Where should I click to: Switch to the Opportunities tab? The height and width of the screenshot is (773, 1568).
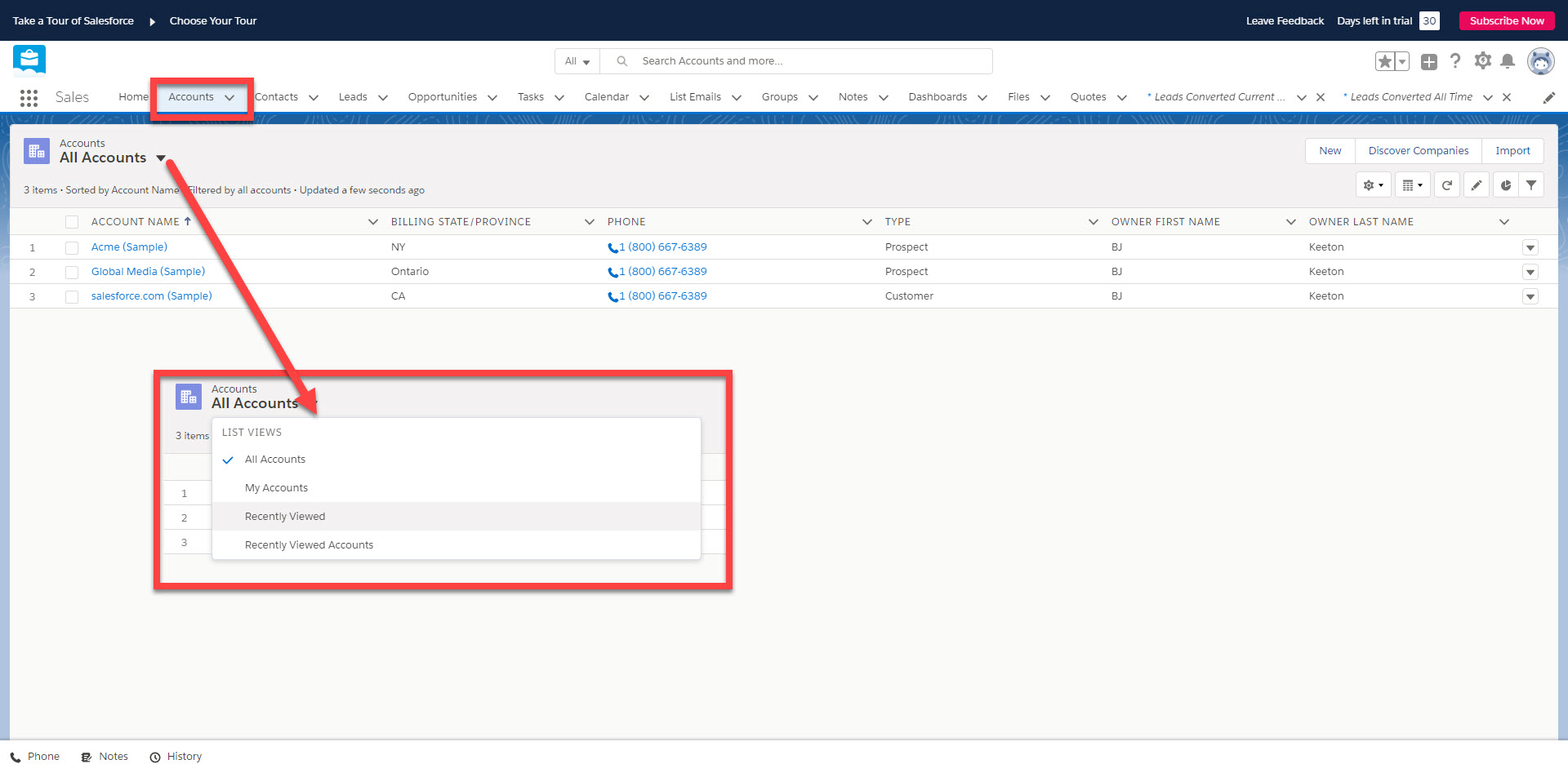(x=442, y=97)
